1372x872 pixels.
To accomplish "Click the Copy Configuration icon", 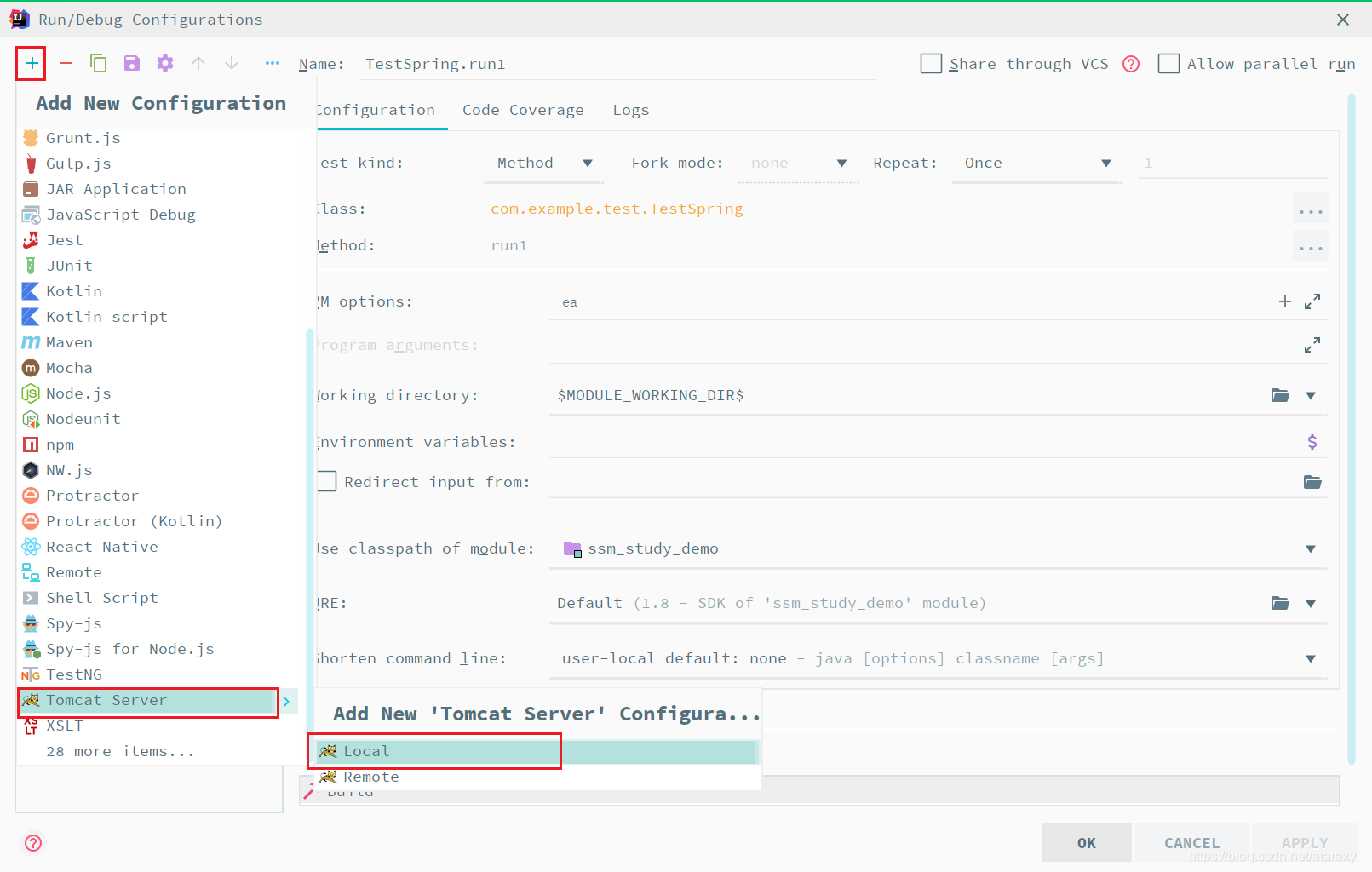I will (98, 63).
